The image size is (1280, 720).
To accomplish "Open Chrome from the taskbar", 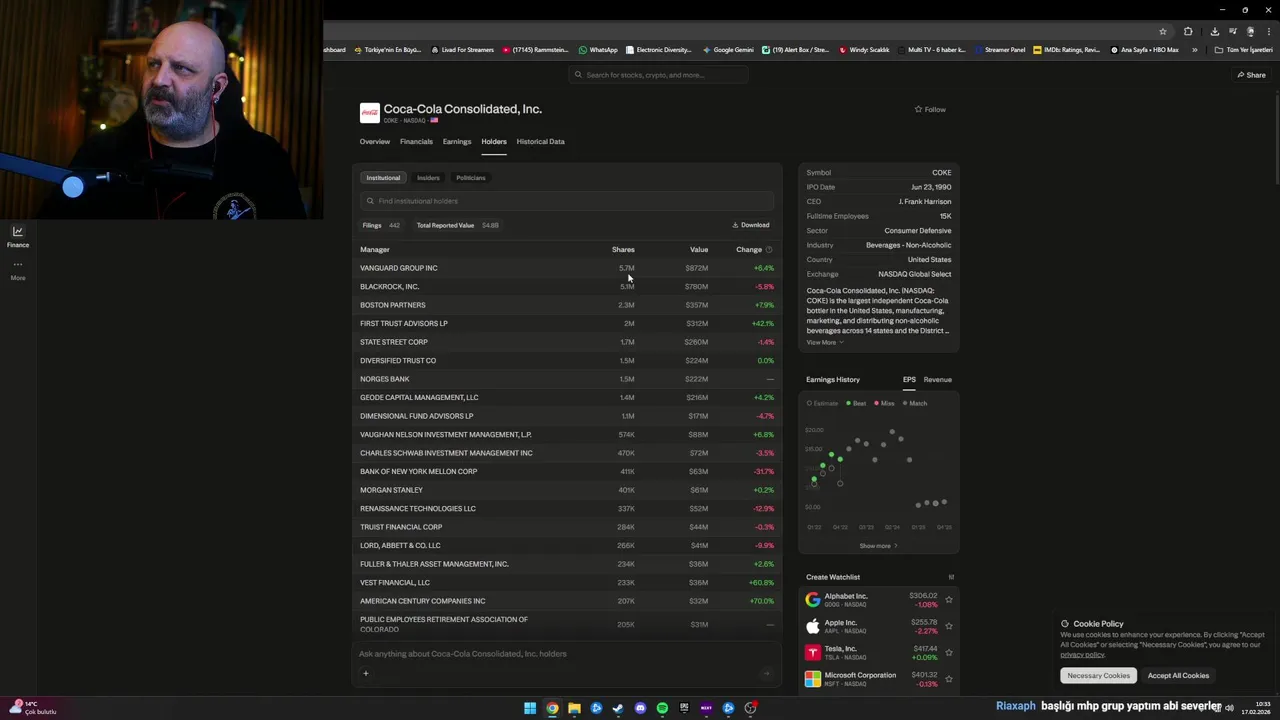I will coord(552,708).
